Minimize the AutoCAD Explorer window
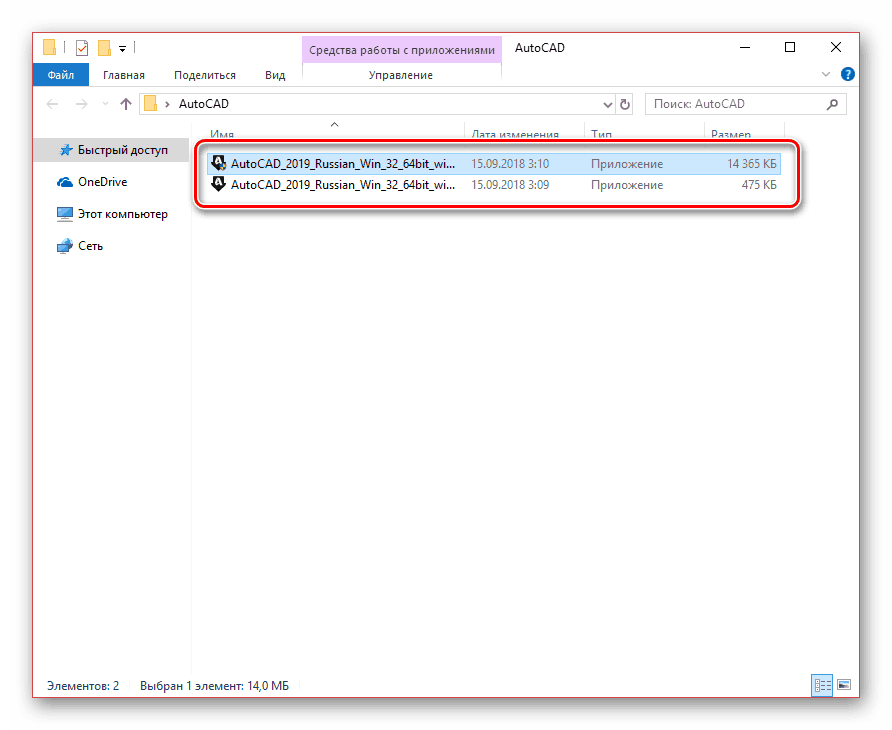 pos(745,47)
